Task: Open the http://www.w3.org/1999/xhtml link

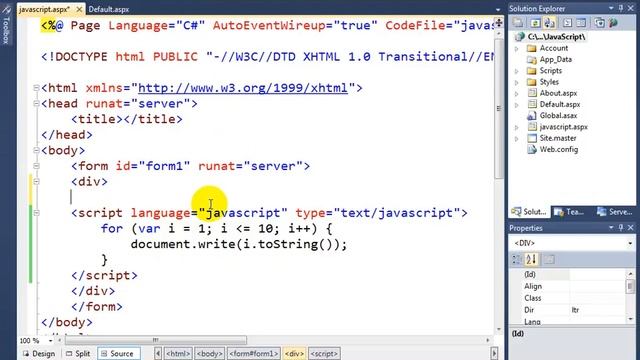Action: tap(243, 88)
